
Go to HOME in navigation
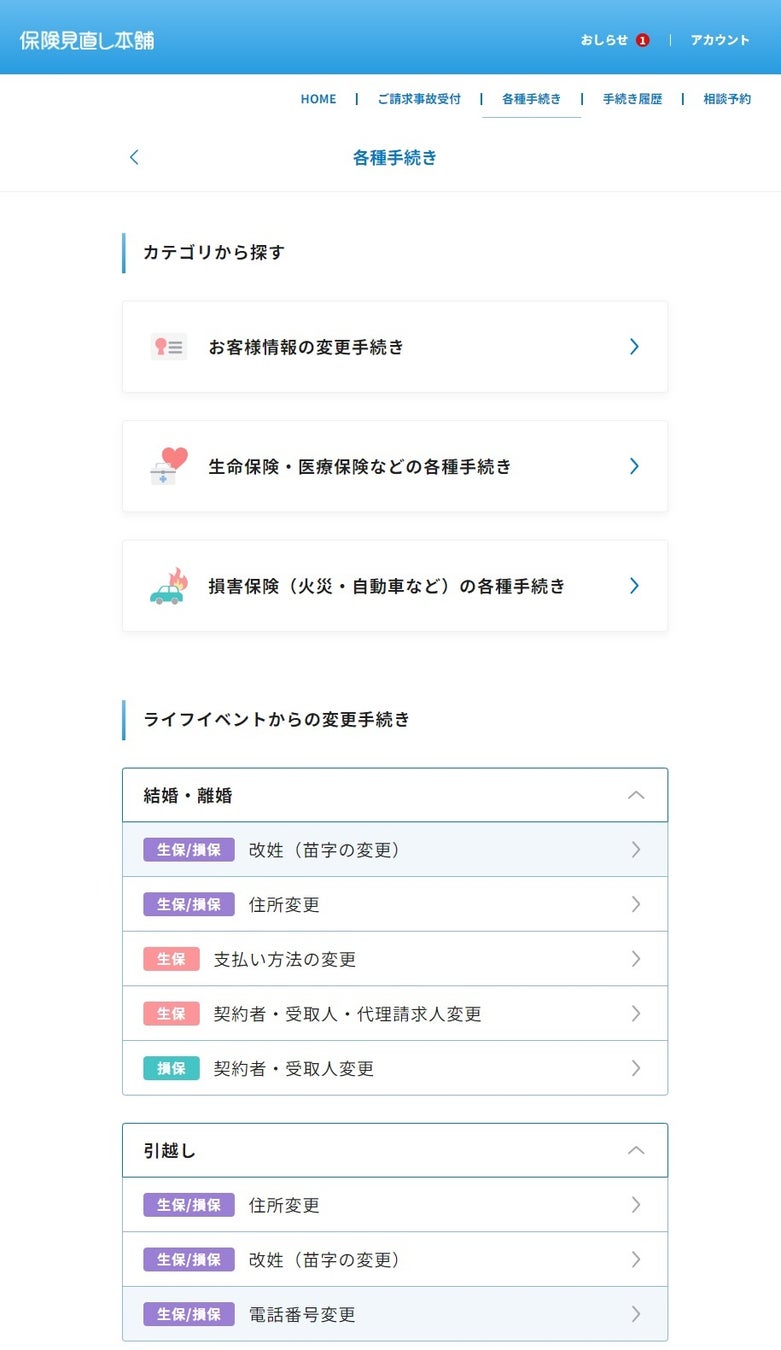click(x=318, y=99)
